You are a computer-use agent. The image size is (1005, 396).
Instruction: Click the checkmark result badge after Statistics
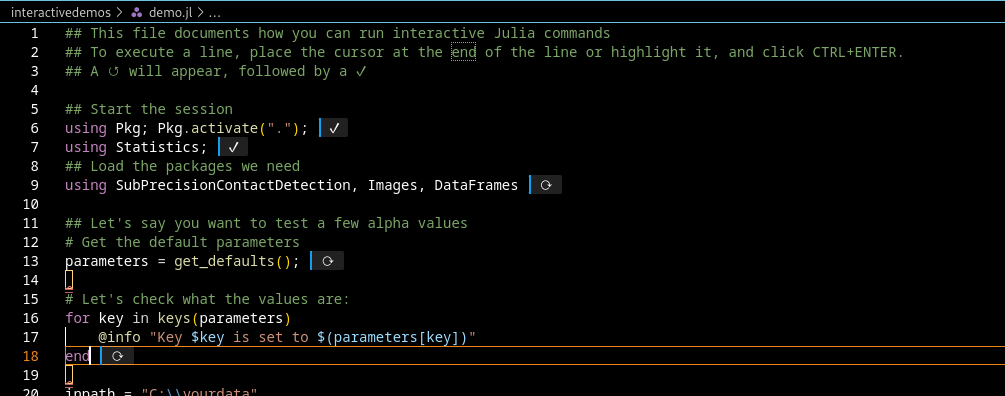pos(233,147)
